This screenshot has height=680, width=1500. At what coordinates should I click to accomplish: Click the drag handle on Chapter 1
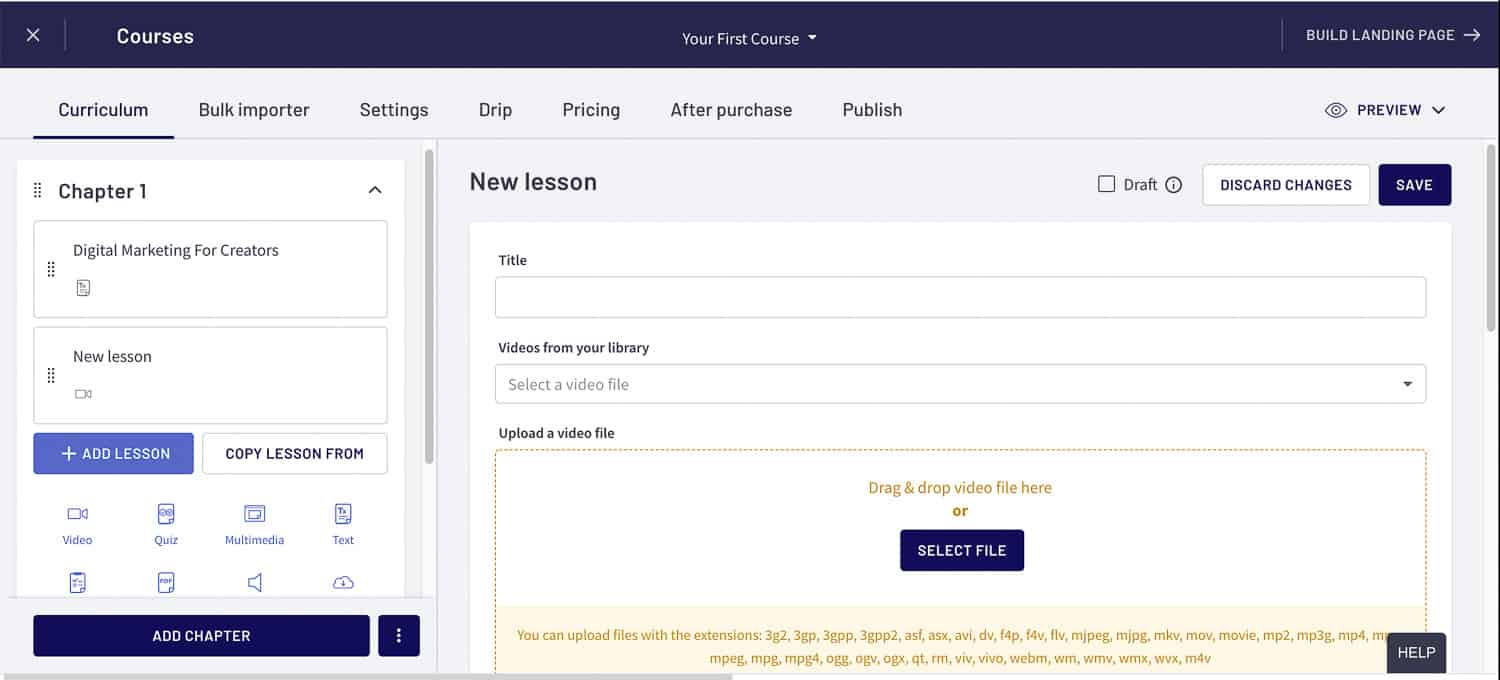38,190
